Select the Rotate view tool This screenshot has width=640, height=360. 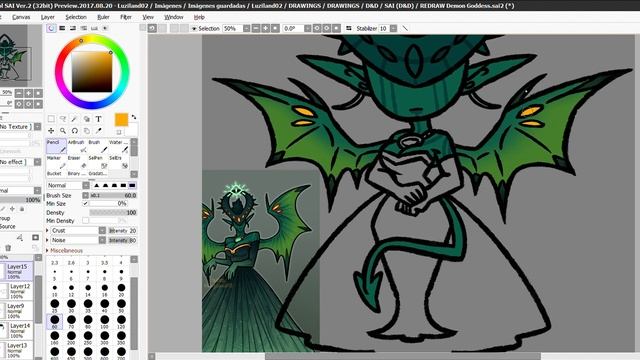tap(75, 131)
